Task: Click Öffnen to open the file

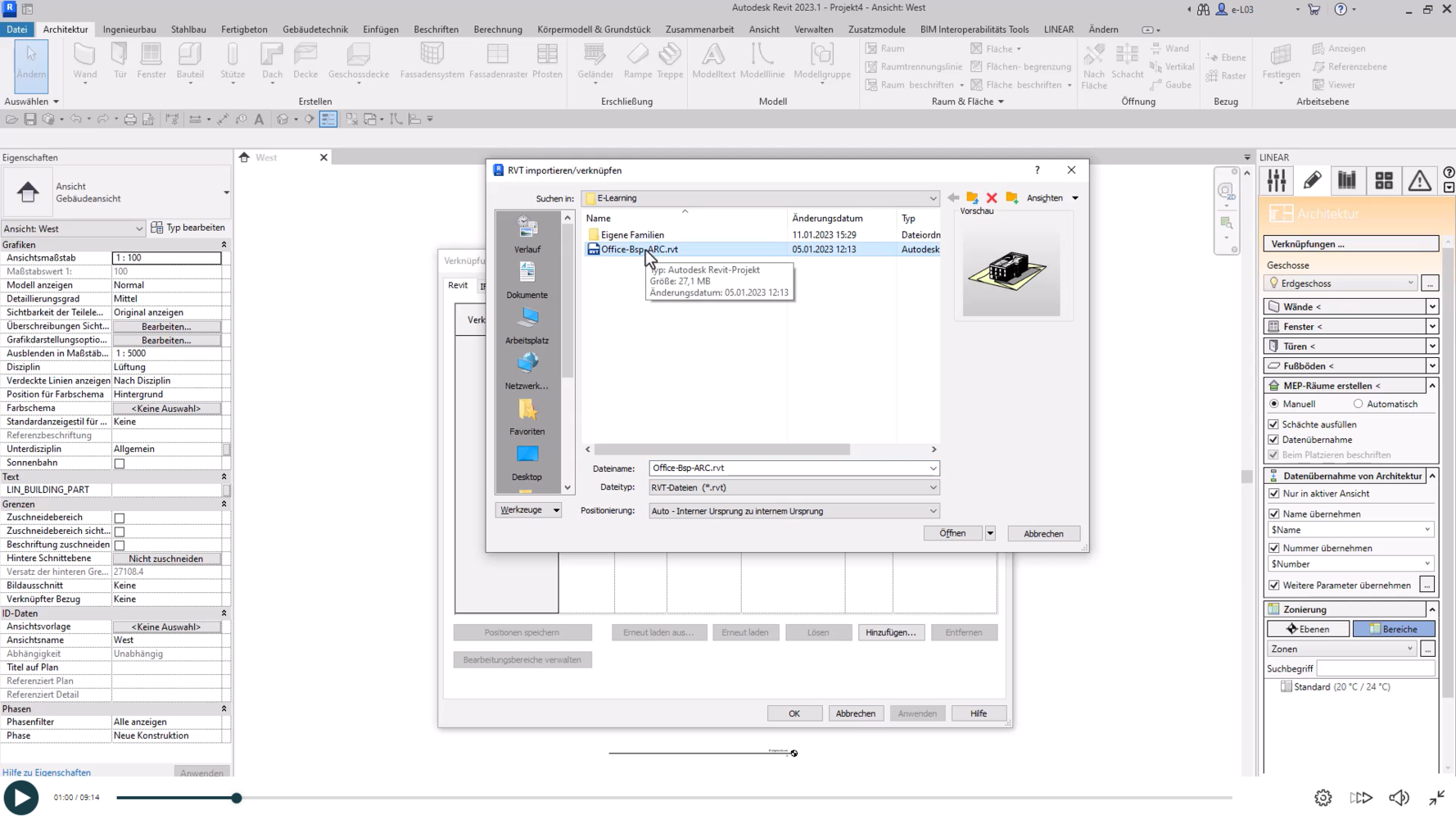Action: 952,533
